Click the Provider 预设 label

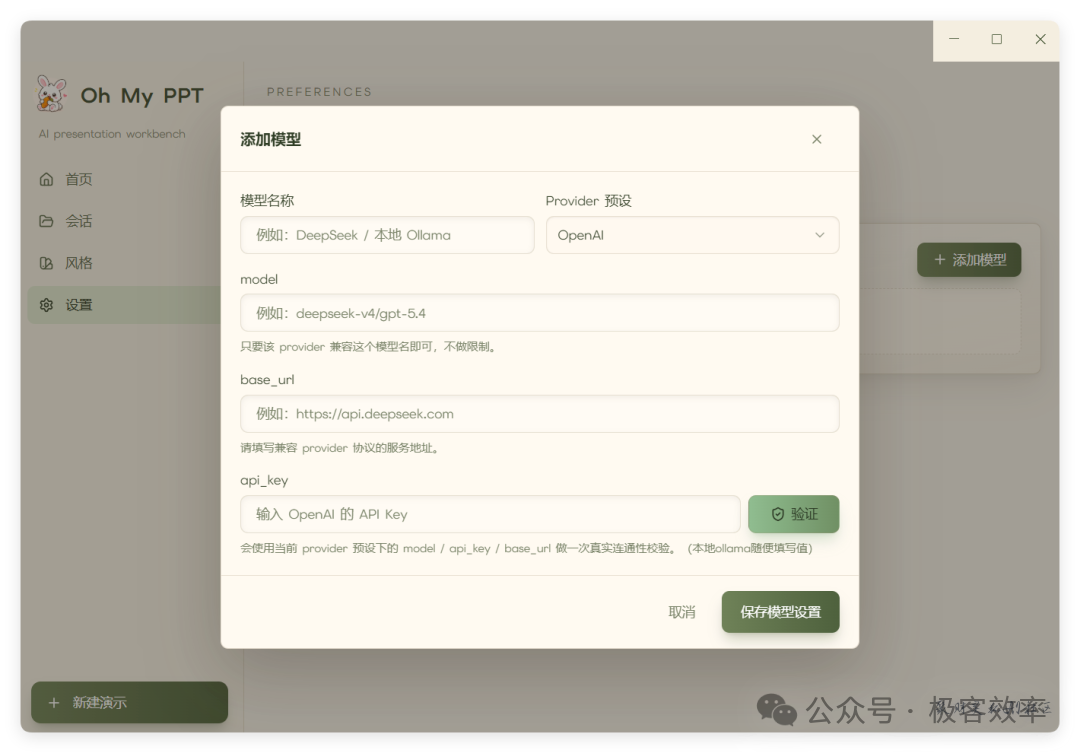[x=588, y=200]
